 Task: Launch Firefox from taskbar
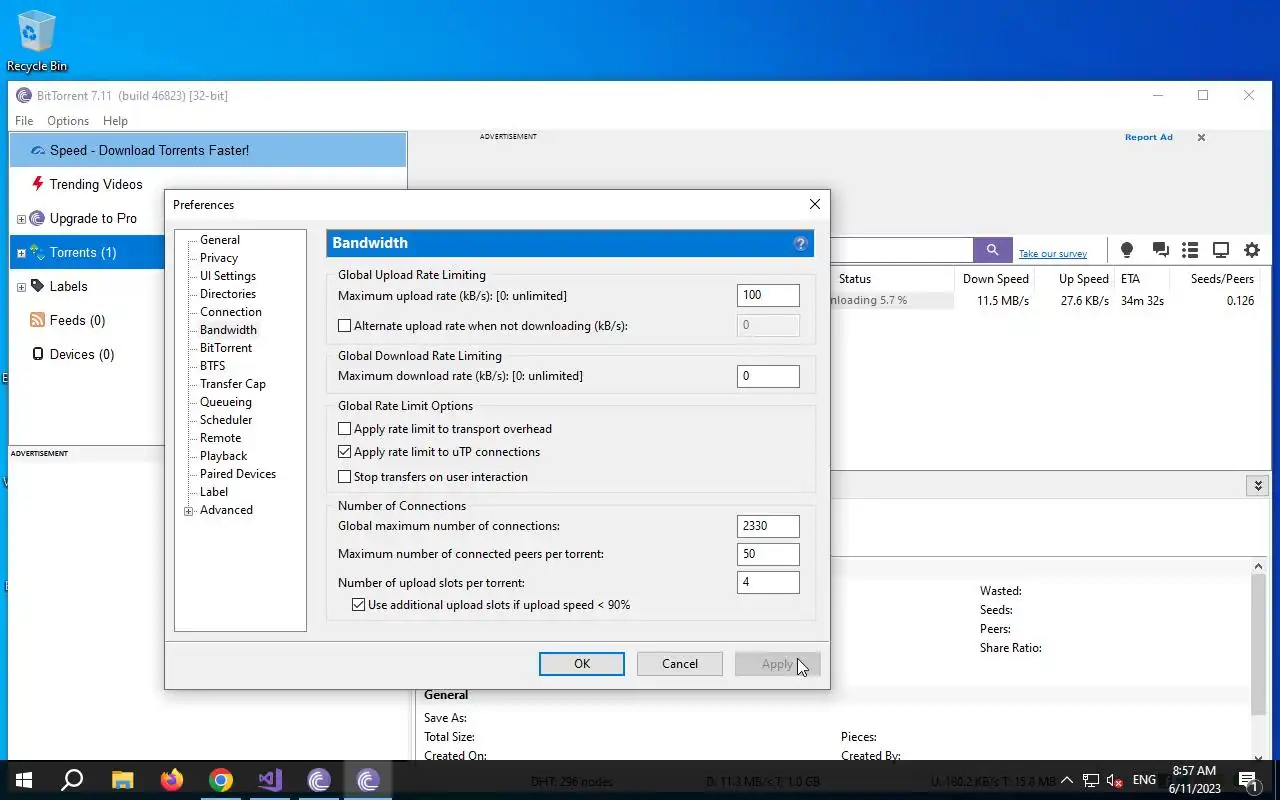tap(172, 780)
